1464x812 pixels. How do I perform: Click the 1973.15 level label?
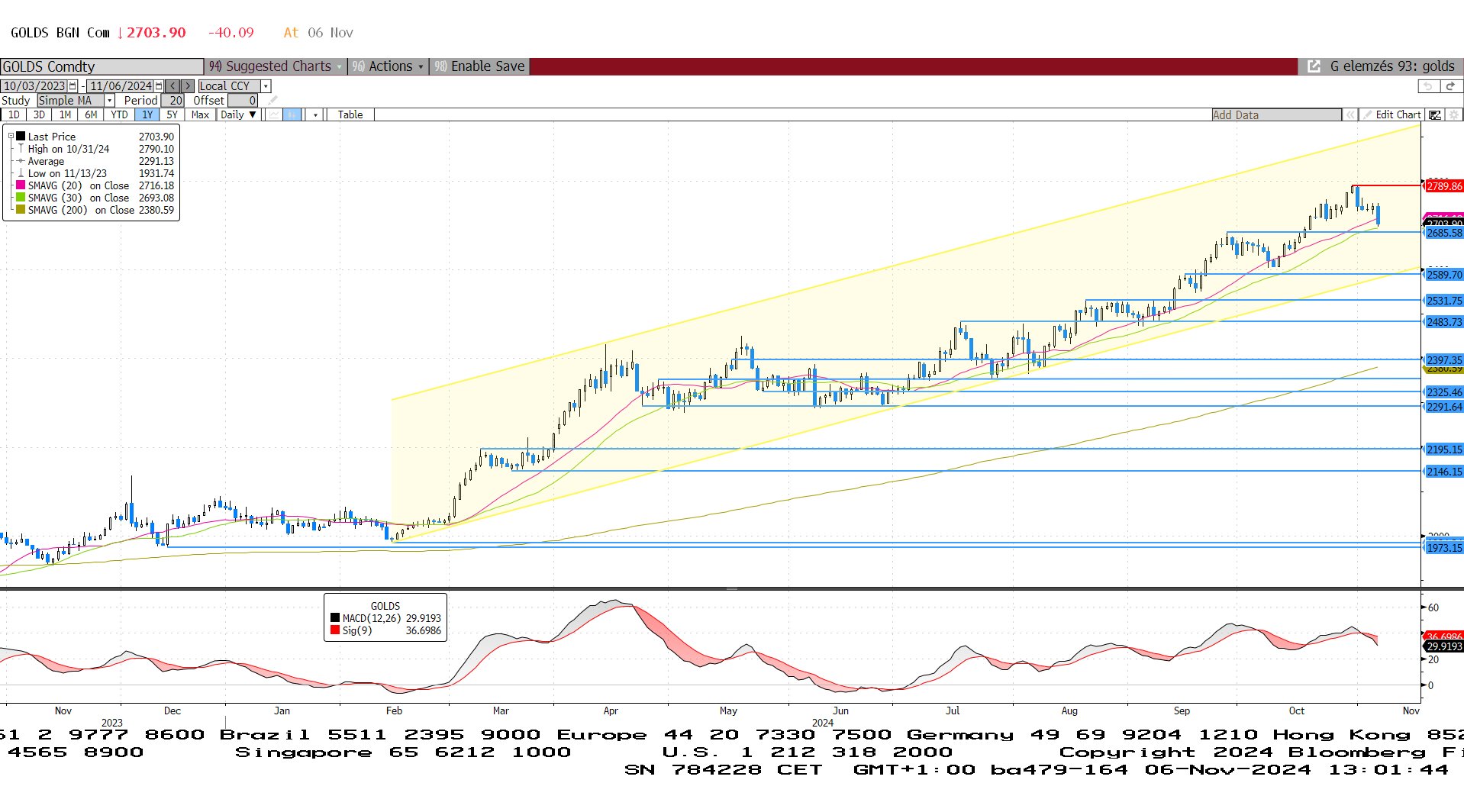tap(1444, 548)
